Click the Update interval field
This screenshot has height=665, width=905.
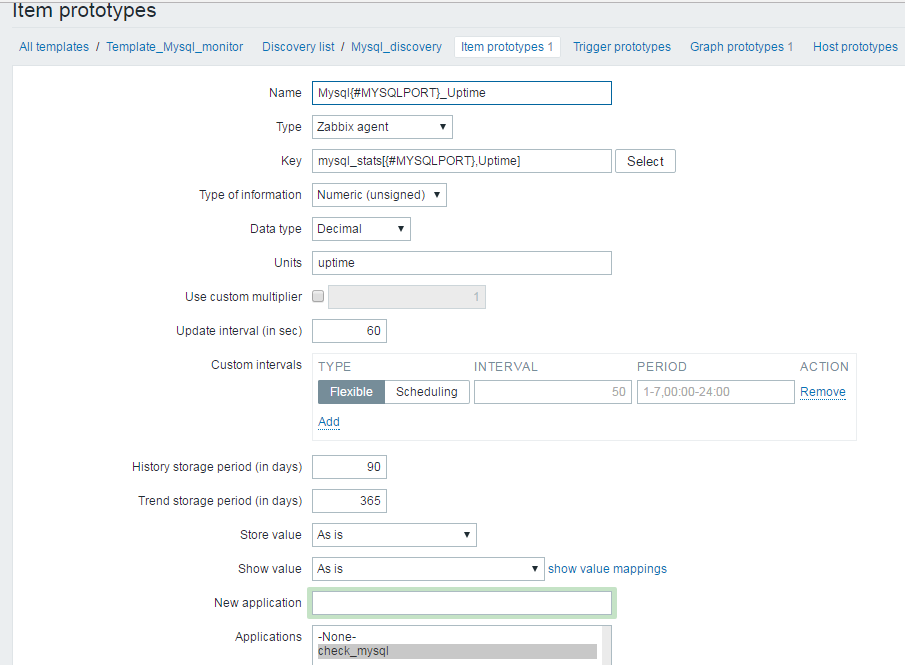point(349,331)
